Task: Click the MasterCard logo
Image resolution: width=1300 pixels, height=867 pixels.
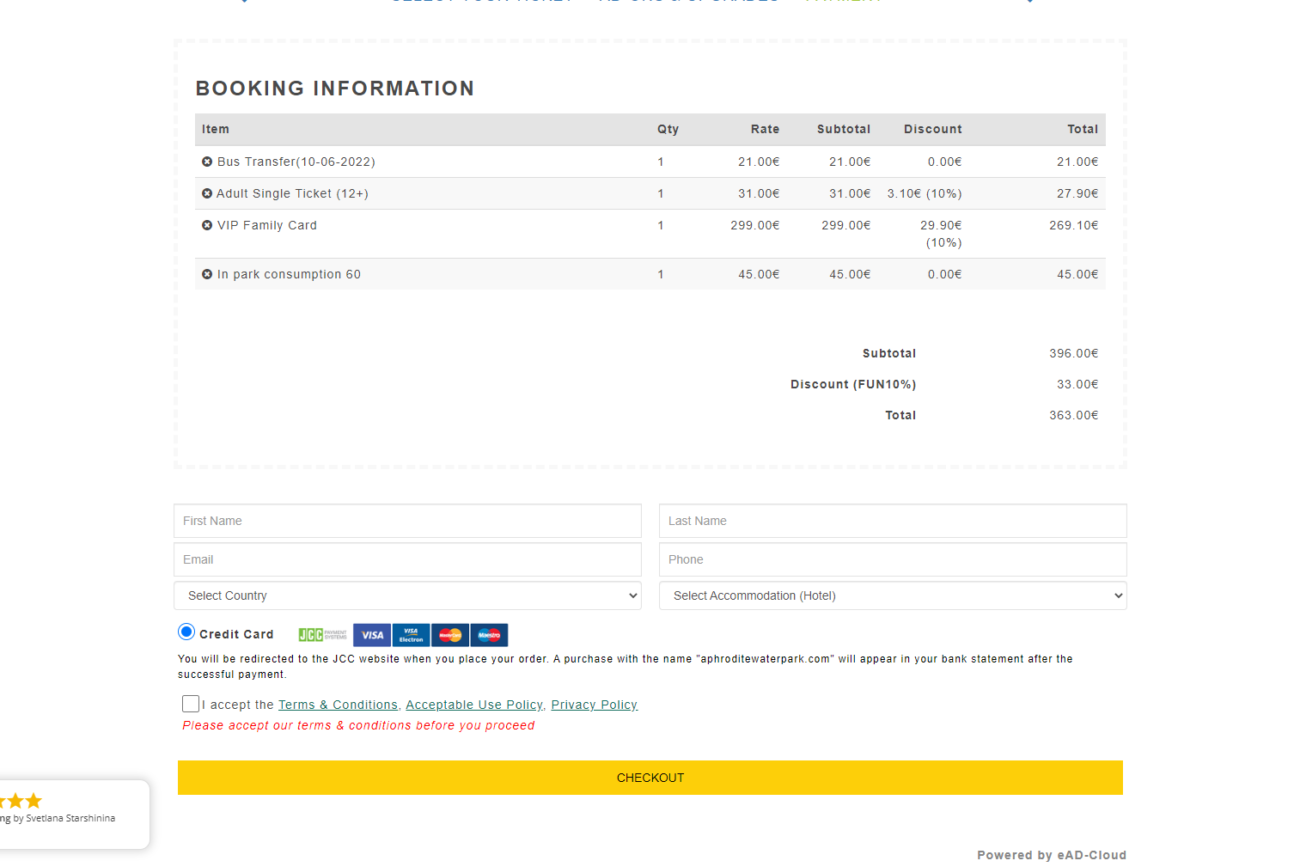Action: 450,635
